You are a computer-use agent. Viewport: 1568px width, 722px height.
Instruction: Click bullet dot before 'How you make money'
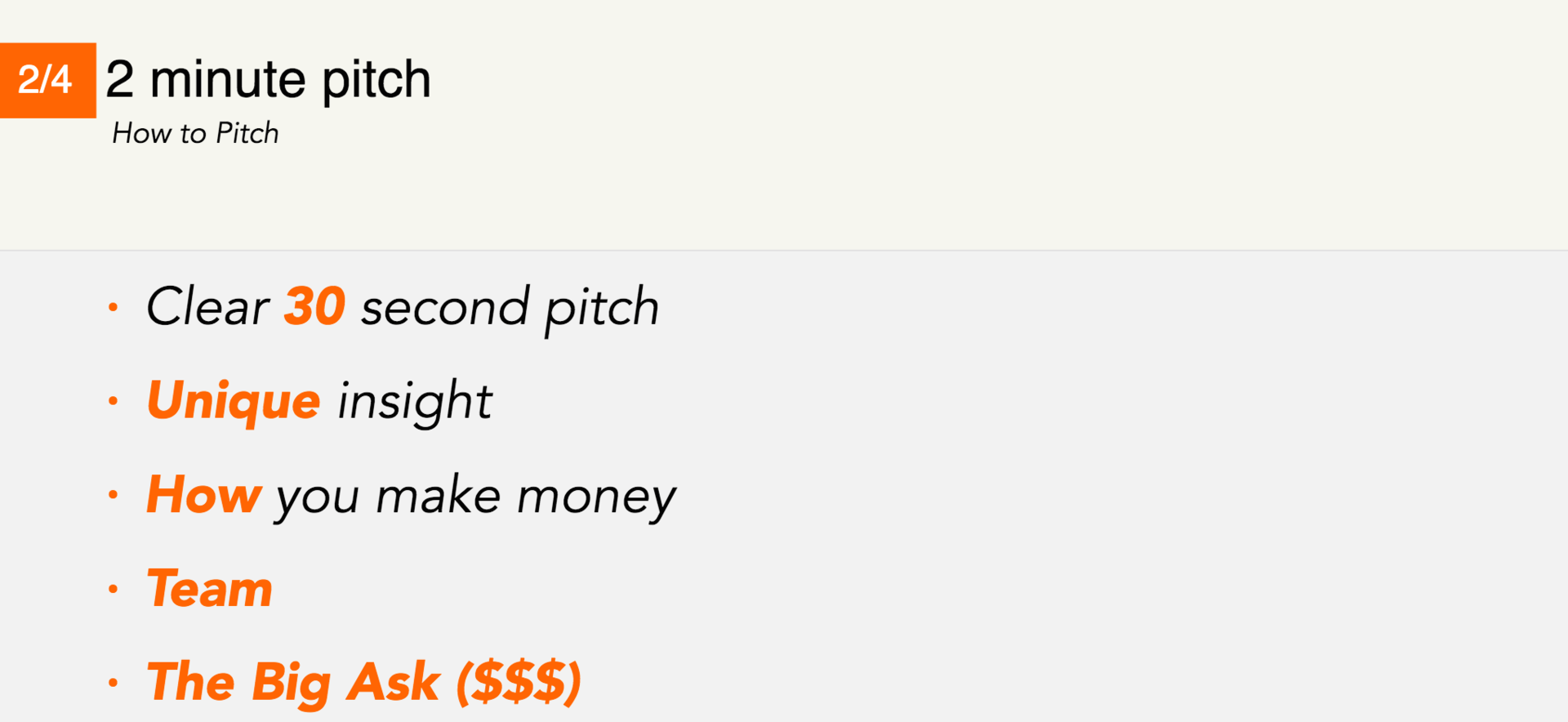point(114,495)
